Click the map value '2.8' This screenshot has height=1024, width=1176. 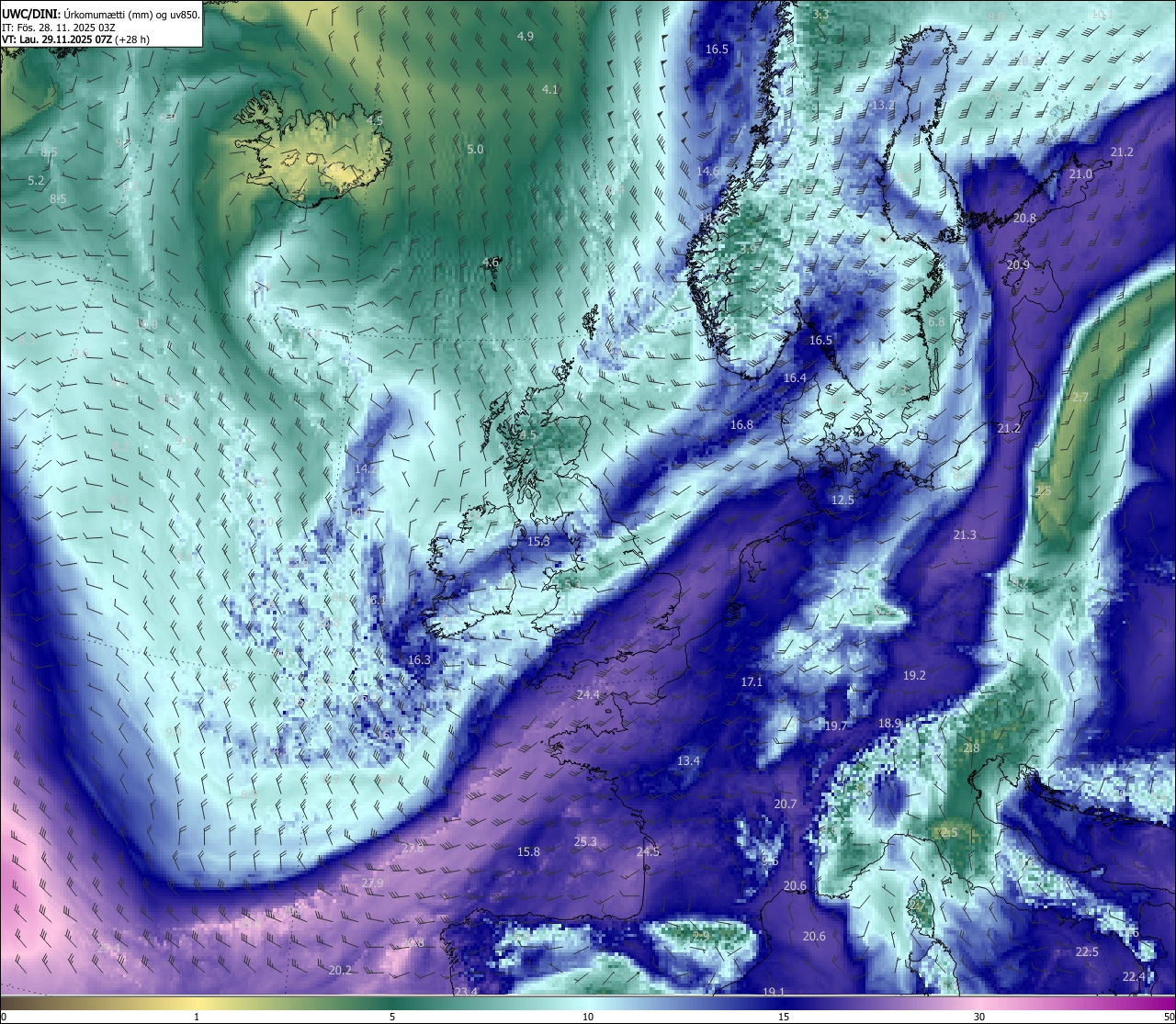(971, 748)
